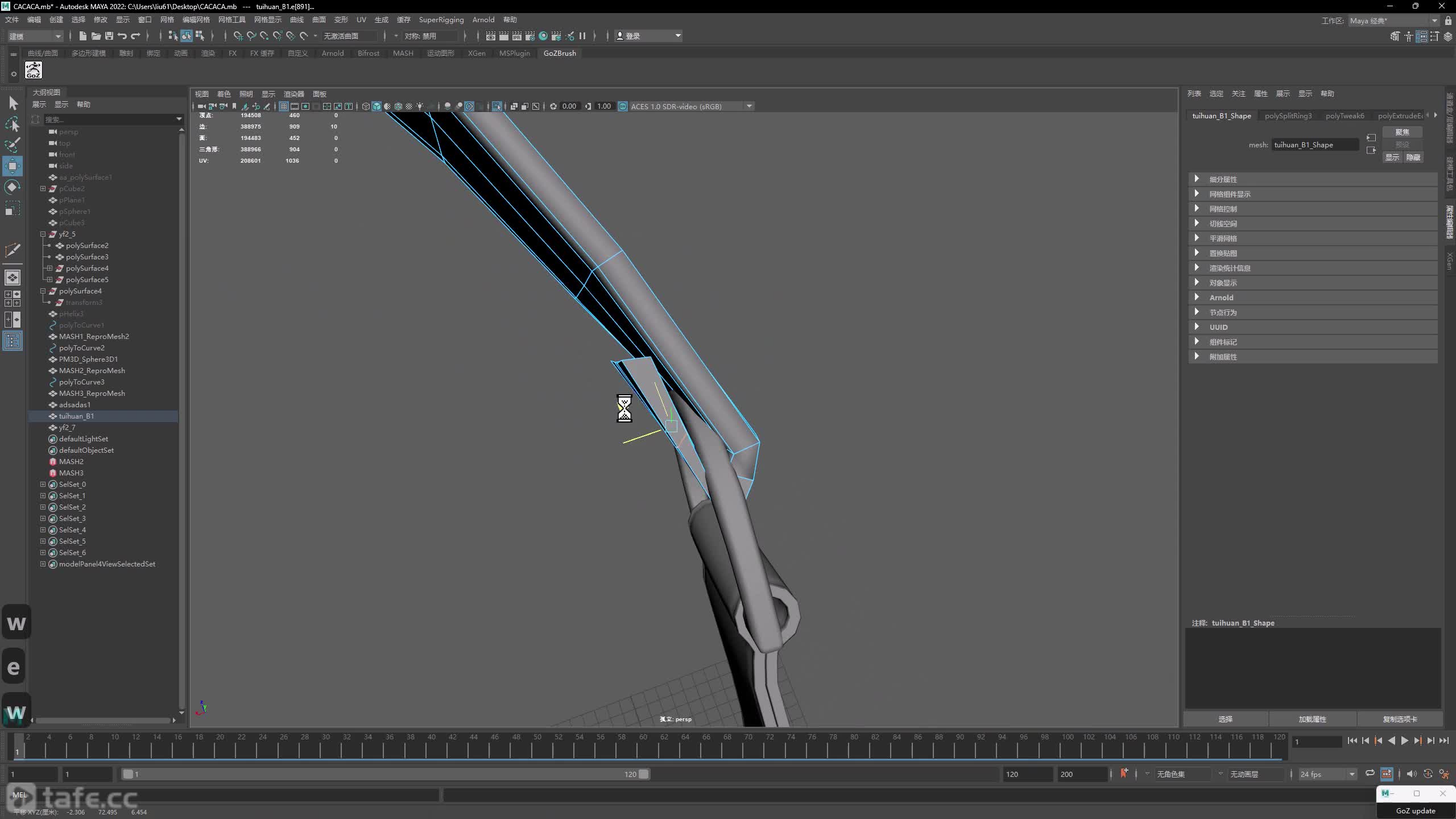
Task: Click the Pause render icon
Action: (582, 36)
